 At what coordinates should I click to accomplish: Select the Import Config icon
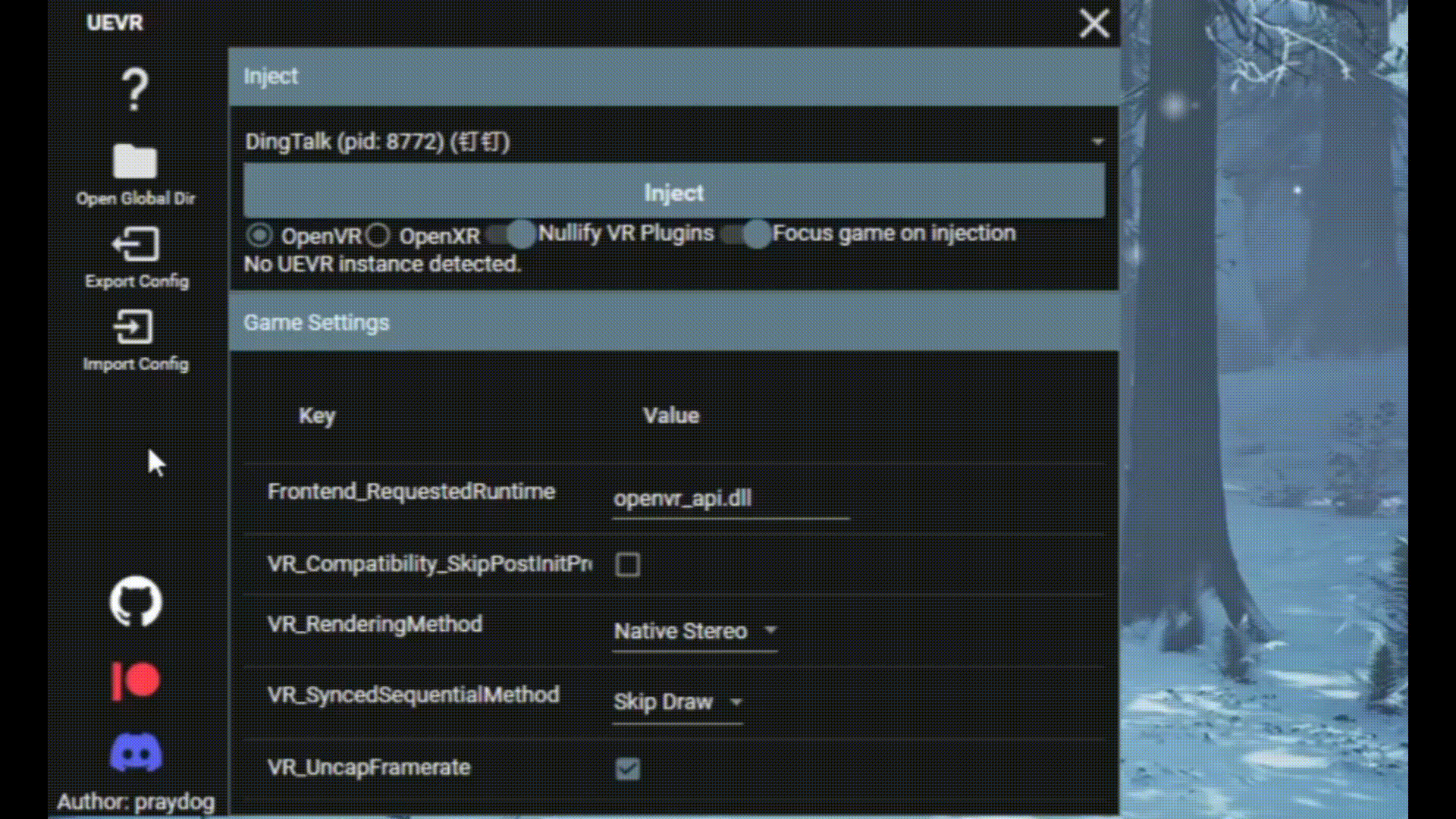point(135,328)
